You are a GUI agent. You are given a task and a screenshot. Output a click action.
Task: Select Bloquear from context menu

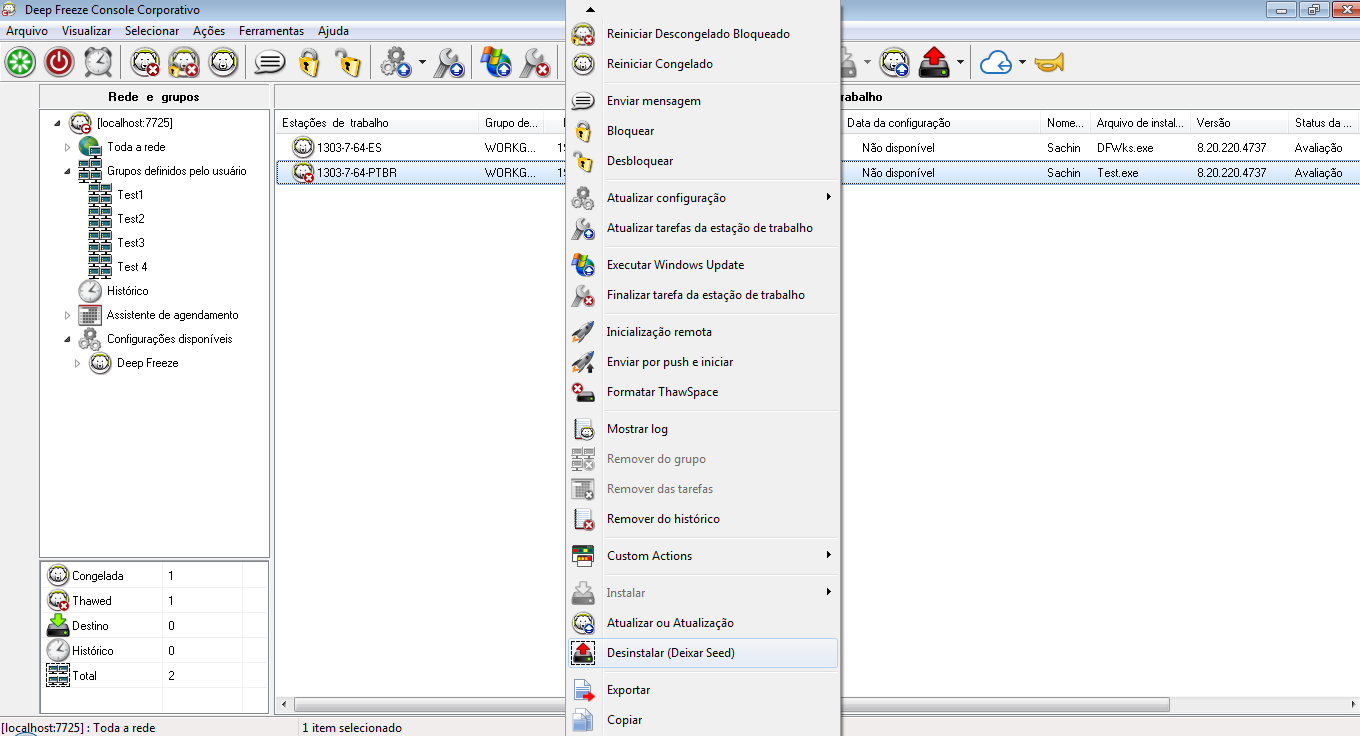point(703,131)
